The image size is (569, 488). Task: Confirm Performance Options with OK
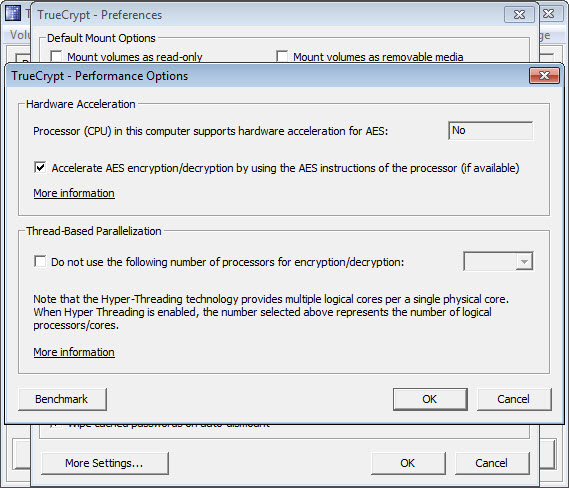coord(430,399)
